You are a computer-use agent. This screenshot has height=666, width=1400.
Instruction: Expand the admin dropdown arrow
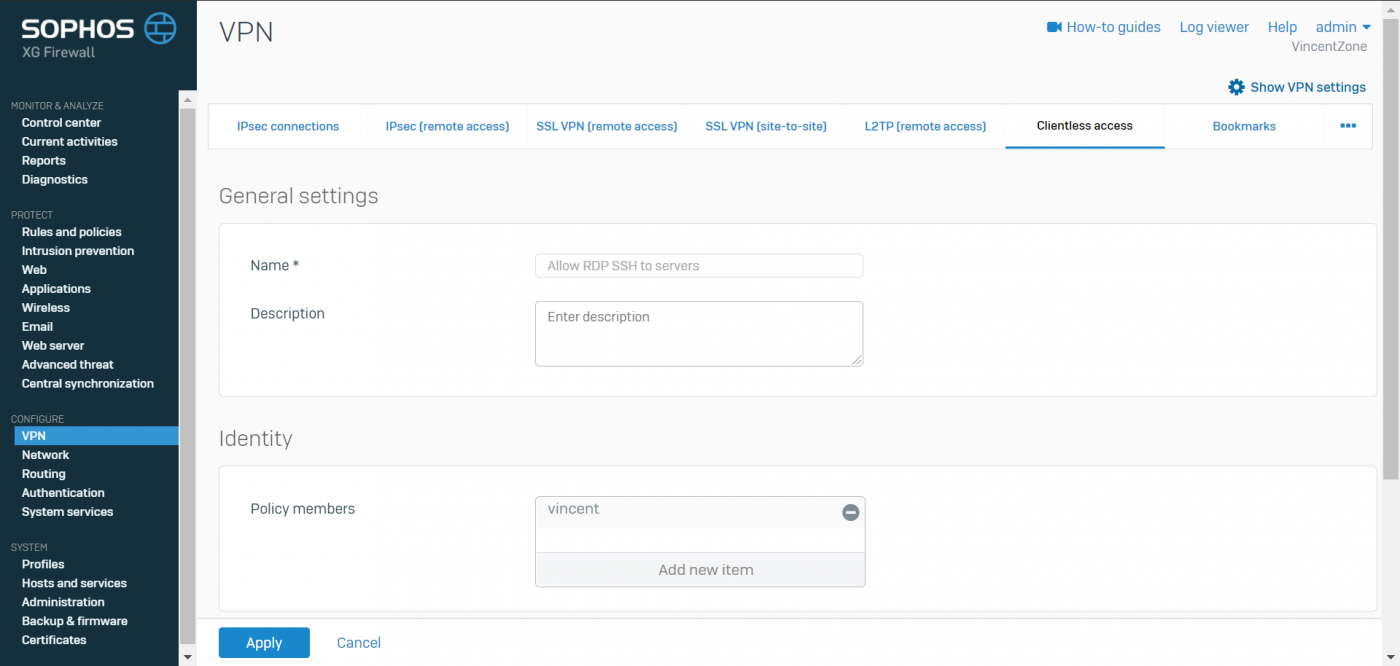click(1367, 28)
